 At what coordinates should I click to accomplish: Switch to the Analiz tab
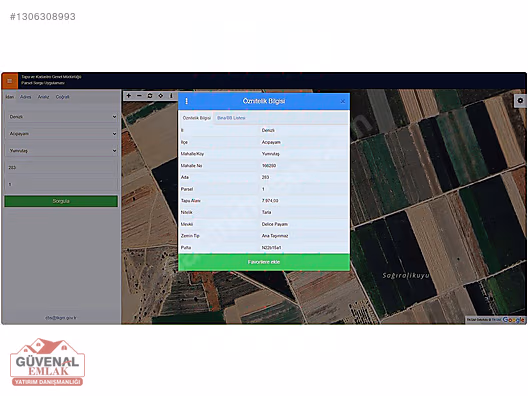tap(43, 97)
